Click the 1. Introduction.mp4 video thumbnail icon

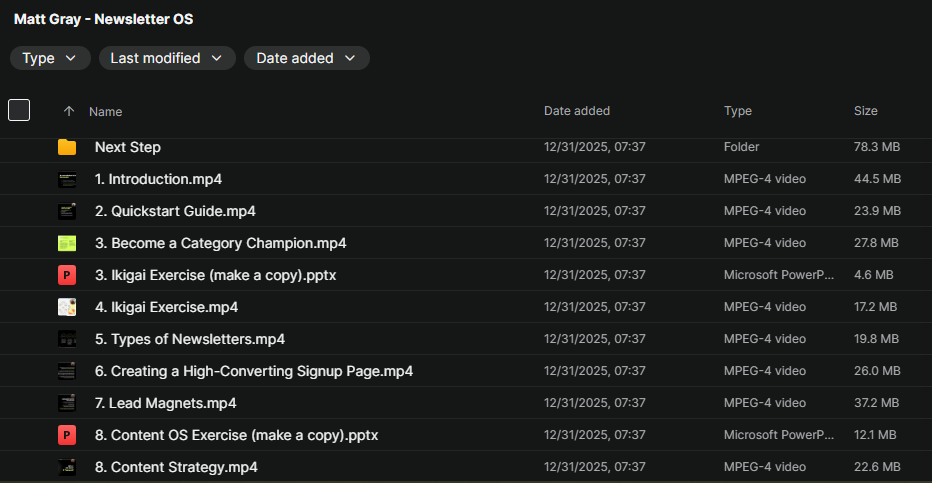click(x=67, y=179)
